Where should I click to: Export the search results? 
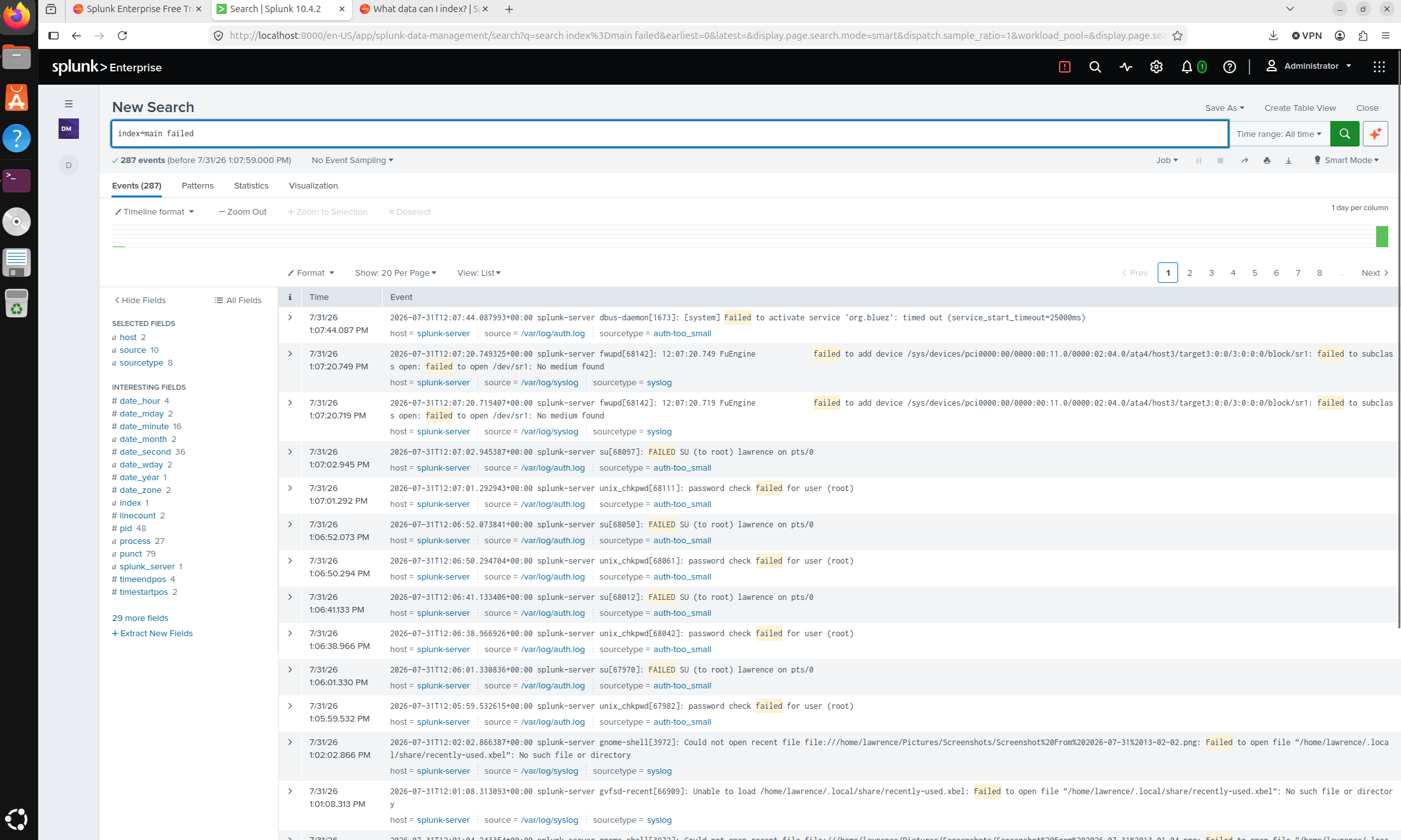tap(1288, 160)
